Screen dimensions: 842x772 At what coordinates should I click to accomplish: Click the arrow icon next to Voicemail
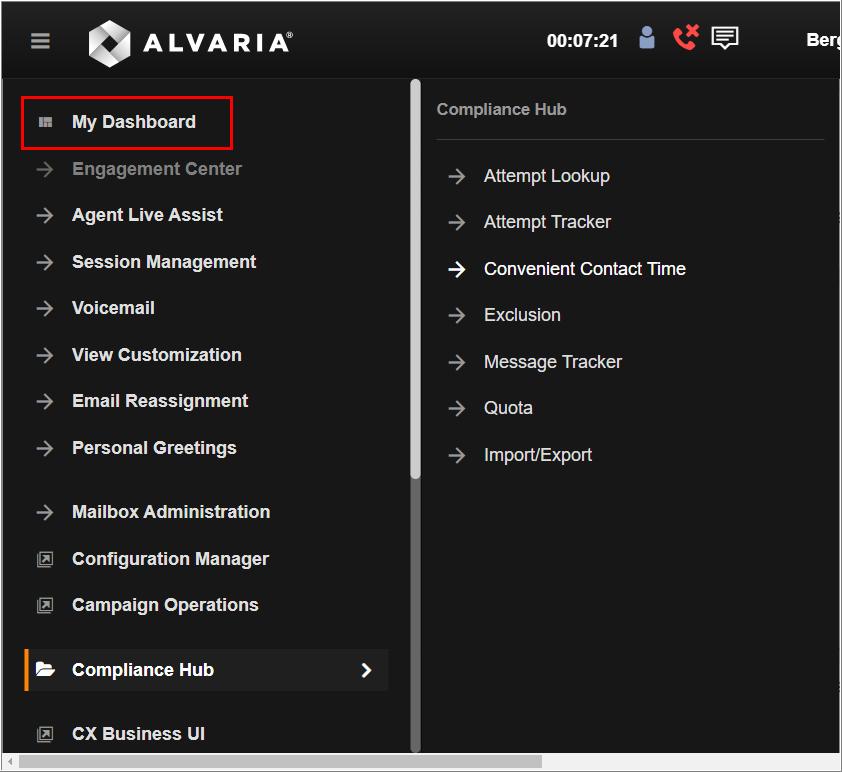[x=45, y=308]
